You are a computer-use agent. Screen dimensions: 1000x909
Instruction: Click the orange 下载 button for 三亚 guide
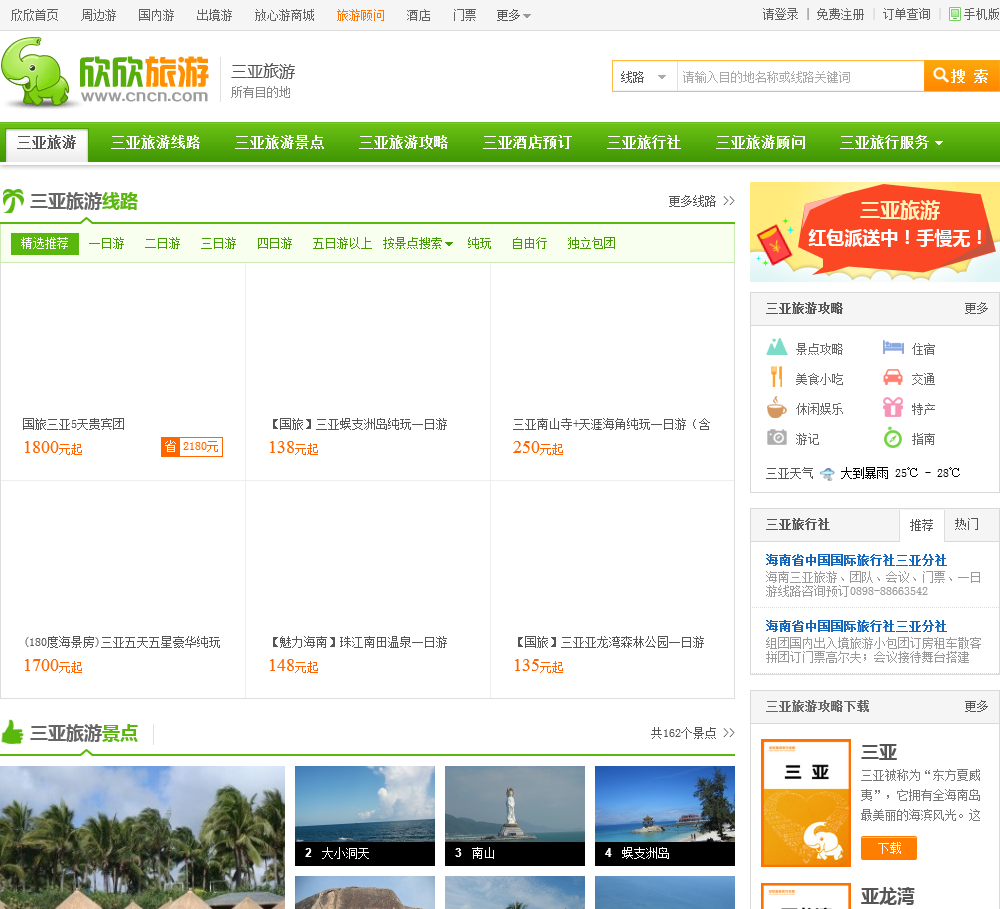(888, 848)
